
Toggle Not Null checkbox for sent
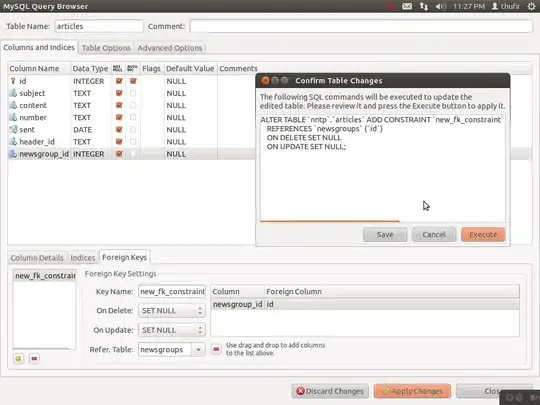pos(119,129)
